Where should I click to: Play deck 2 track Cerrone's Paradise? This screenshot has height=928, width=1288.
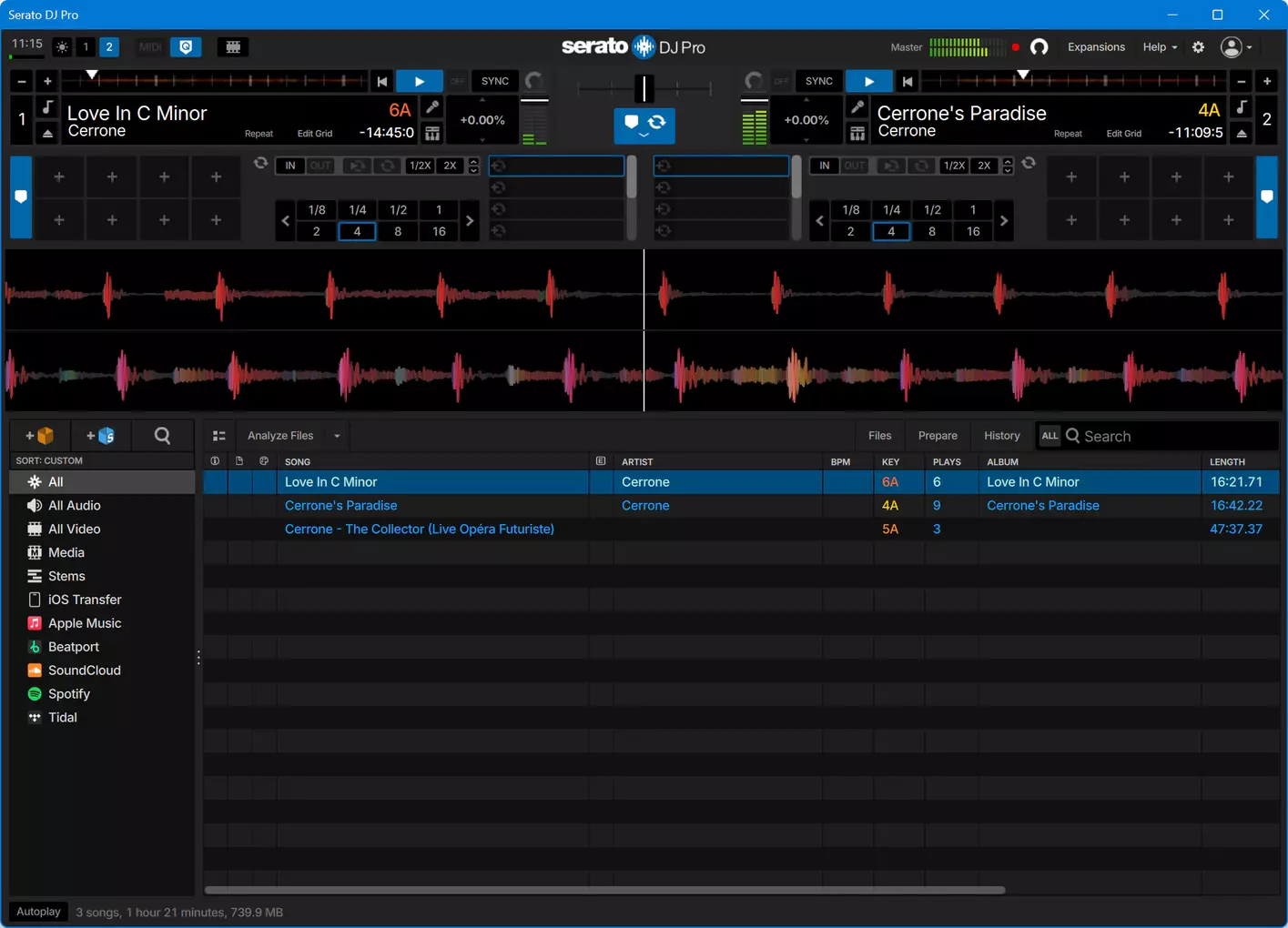tap(868, 81)
